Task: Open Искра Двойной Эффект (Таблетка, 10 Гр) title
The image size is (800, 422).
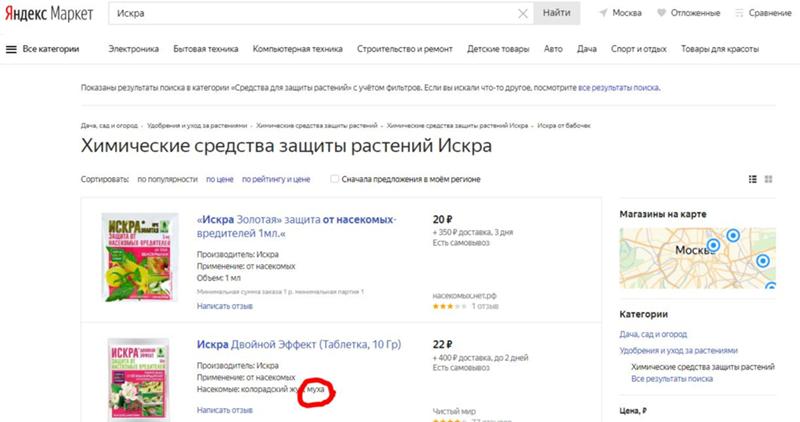Action: pos(299,344)
